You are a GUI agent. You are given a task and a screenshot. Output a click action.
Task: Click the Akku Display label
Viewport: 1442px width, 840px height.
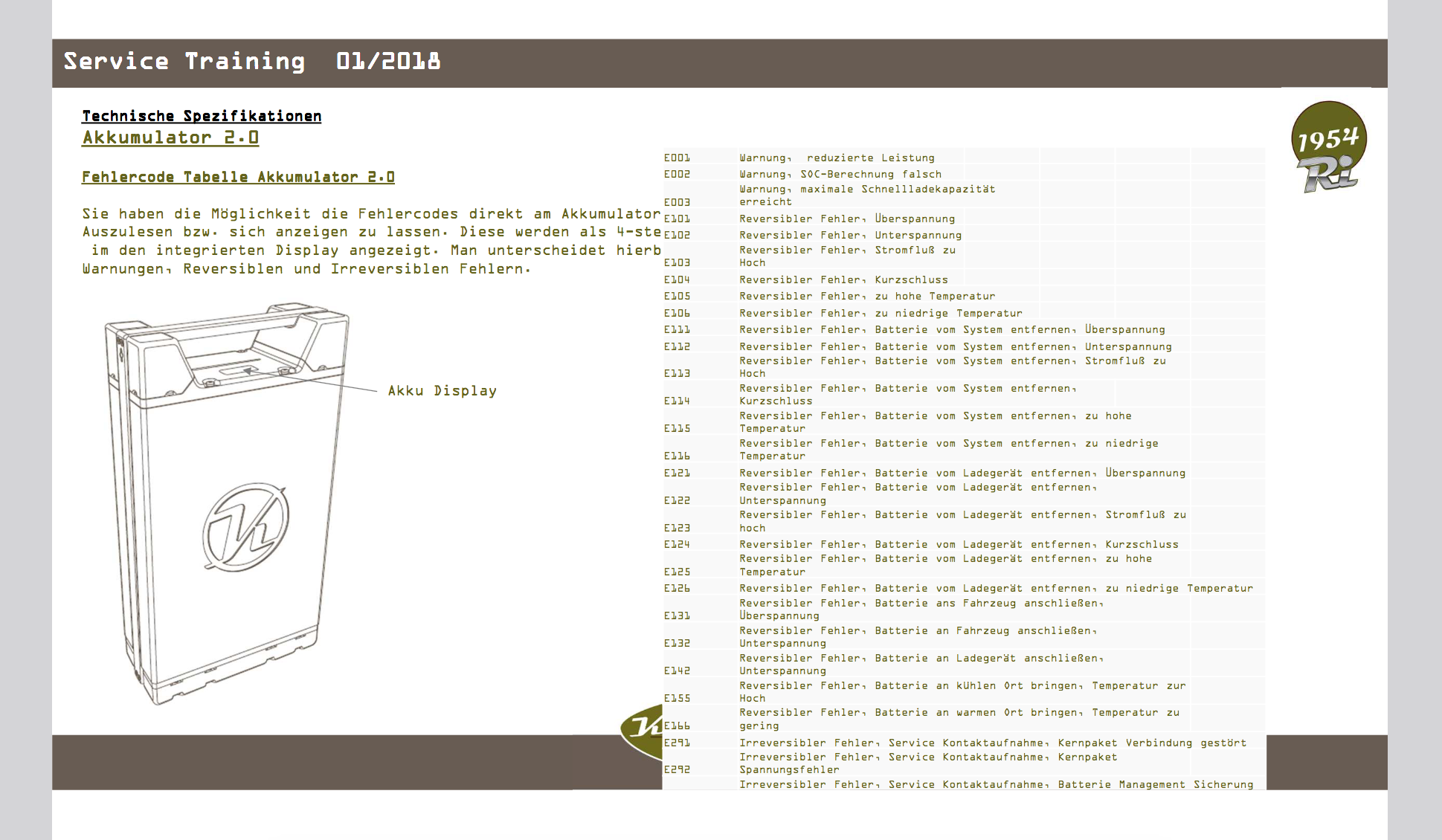click(x=442, y=391)
